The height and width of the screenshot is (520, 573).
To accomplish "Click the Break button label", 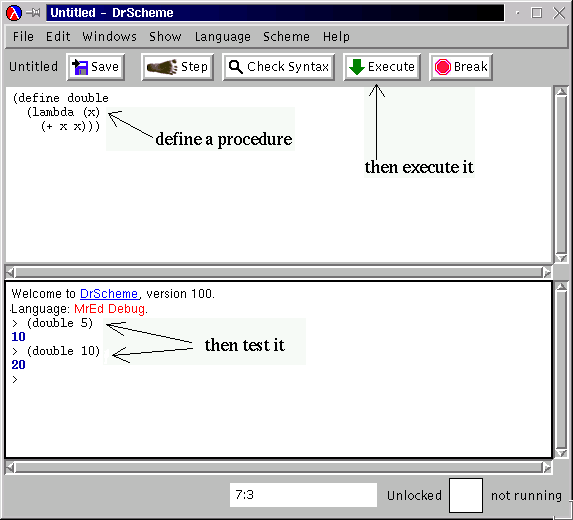I will coord(471,67).
